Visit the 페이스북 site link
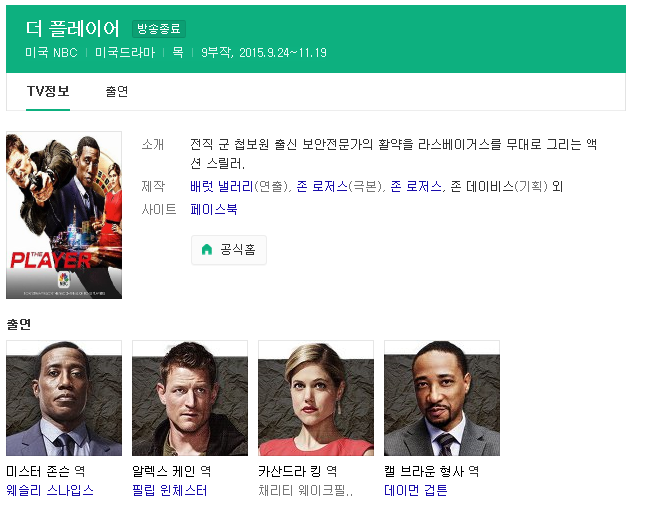Image resolution: width=646 pixels, height=512 pixels. [213, 209]
